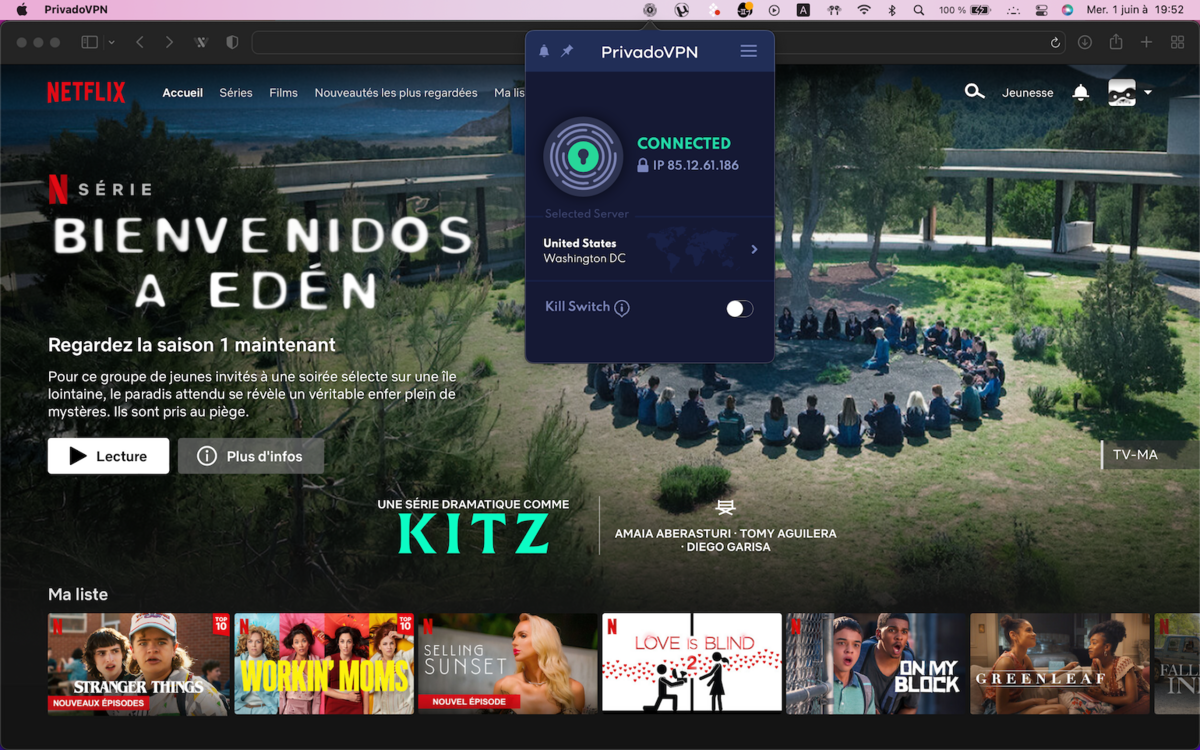
Task: Open the Workin' Moms thumbnail
Action: pos(324,664)
